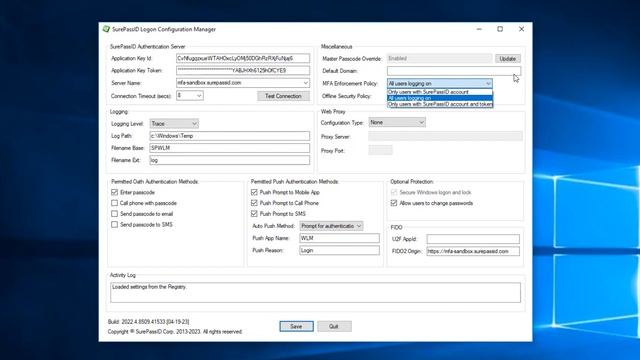Click the Push App Name field

pos(339,238)
